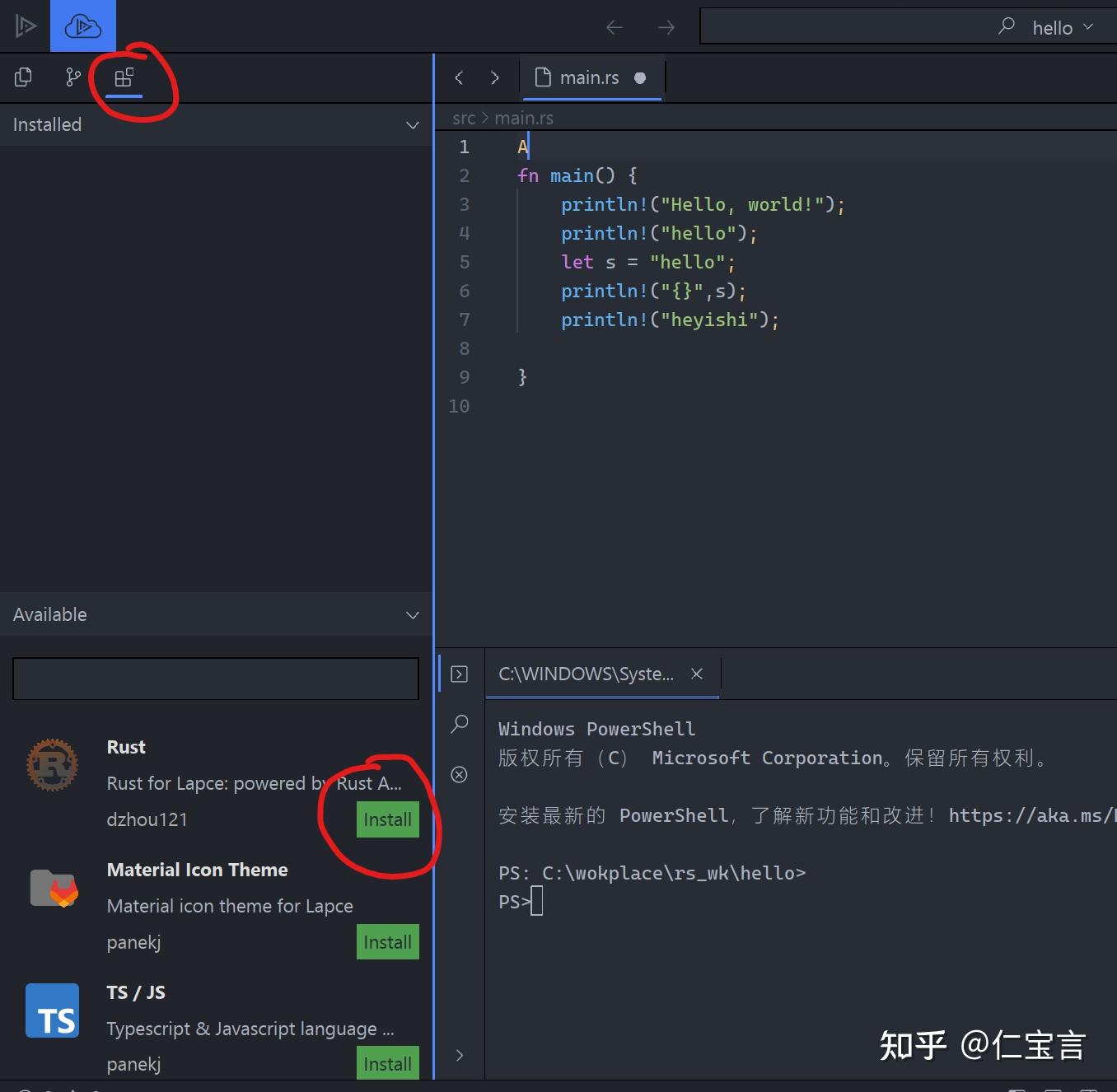Click the navigate forward arrow

tap(666, 27)
